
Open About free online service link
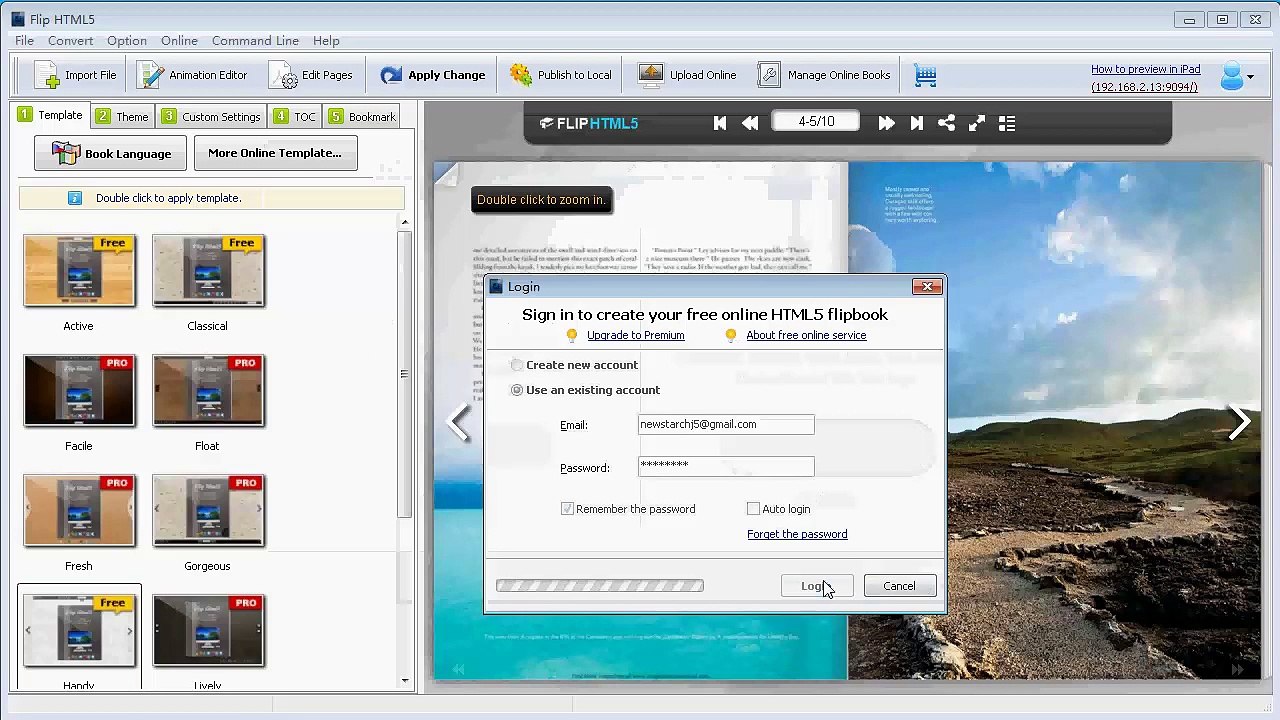tap(806, 335)
